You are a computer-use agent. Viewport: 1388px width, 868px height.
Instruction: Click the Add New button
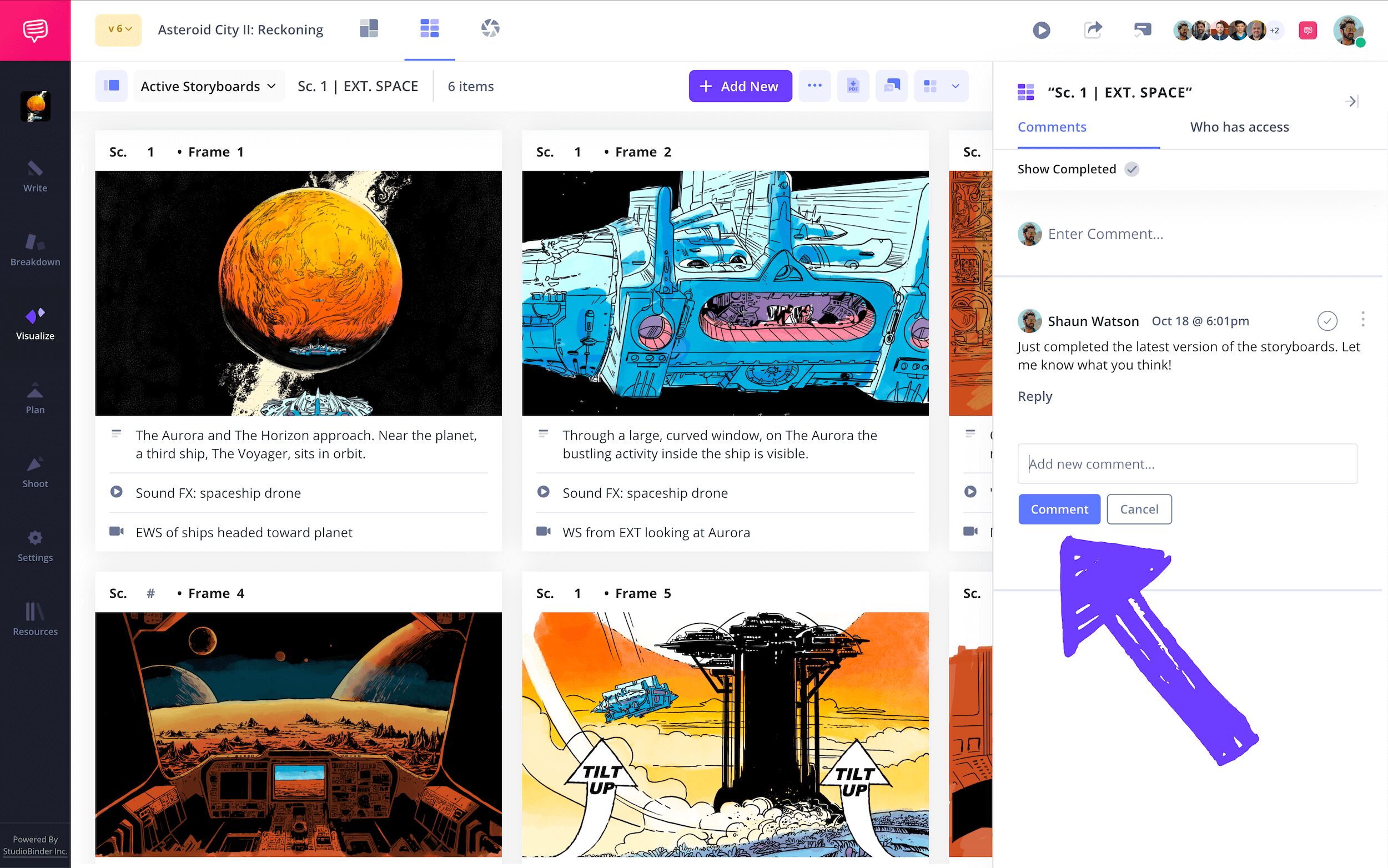tap(740, 86)
